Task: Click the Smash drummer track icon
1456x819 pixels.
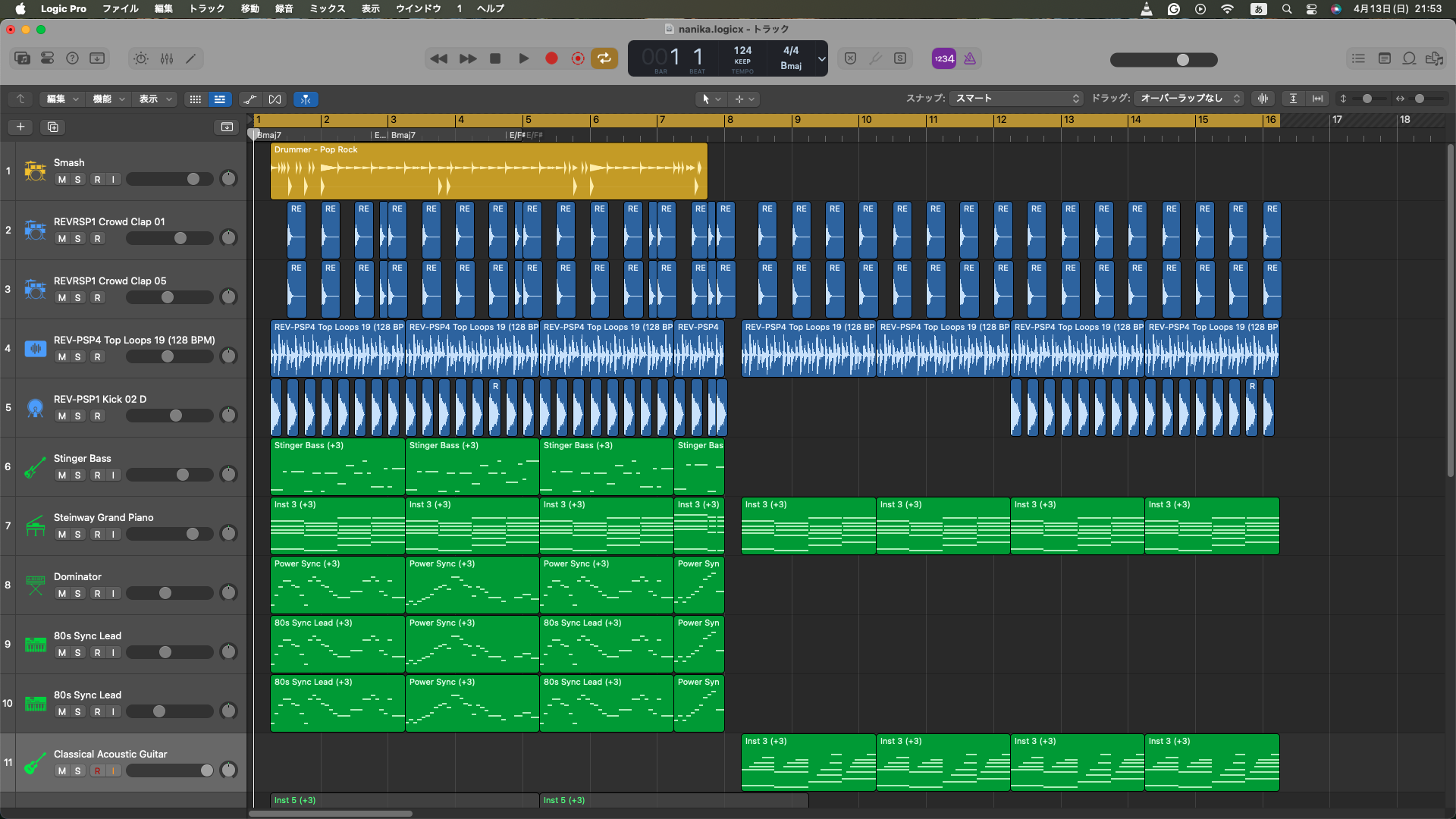Action: [x=35, y=171]
